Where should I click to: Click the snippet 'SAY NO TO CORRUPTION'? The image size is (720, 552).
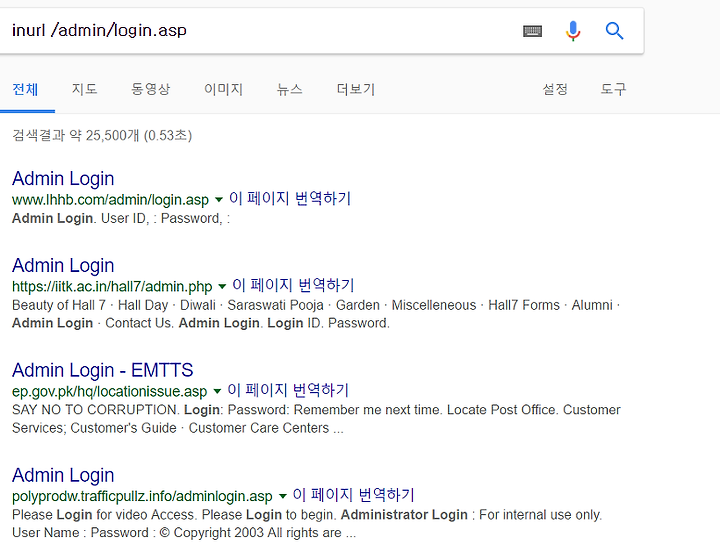(x=95, y=410)
